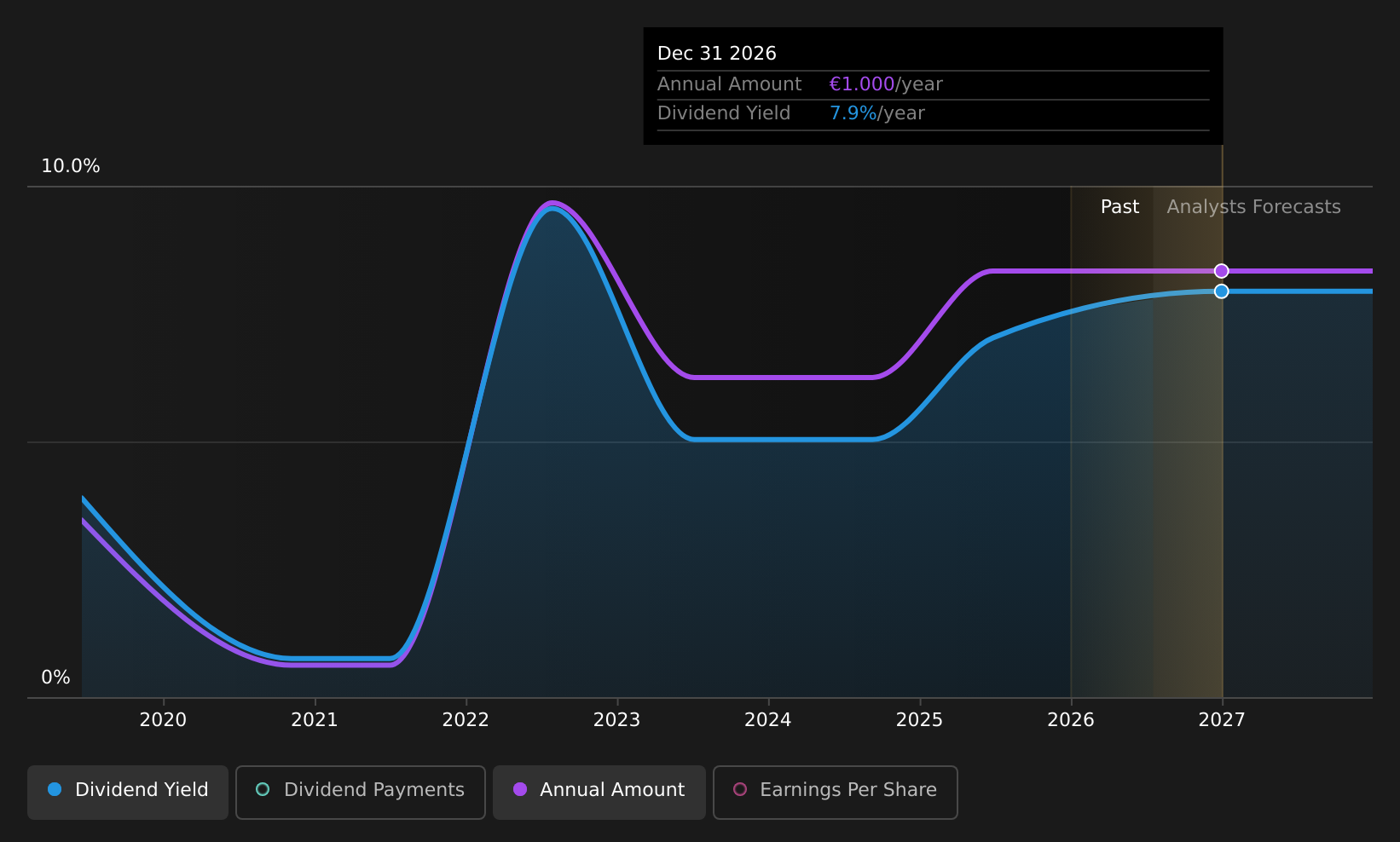
Task: Click the pink Earnings Per Share circle
Action: tap(740, 789)
